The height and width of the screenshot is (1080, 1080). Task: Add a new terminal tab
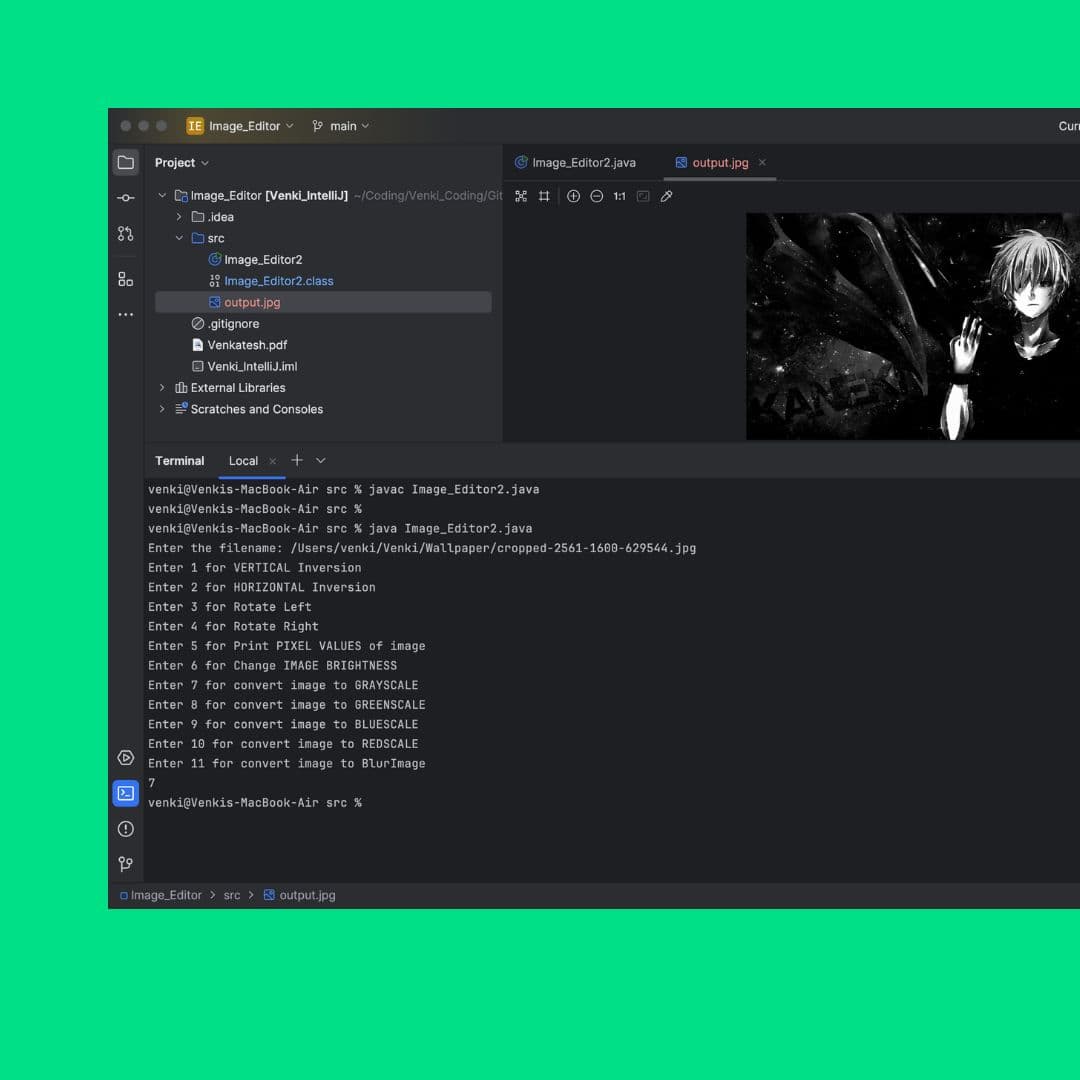[x=297, y=460]
